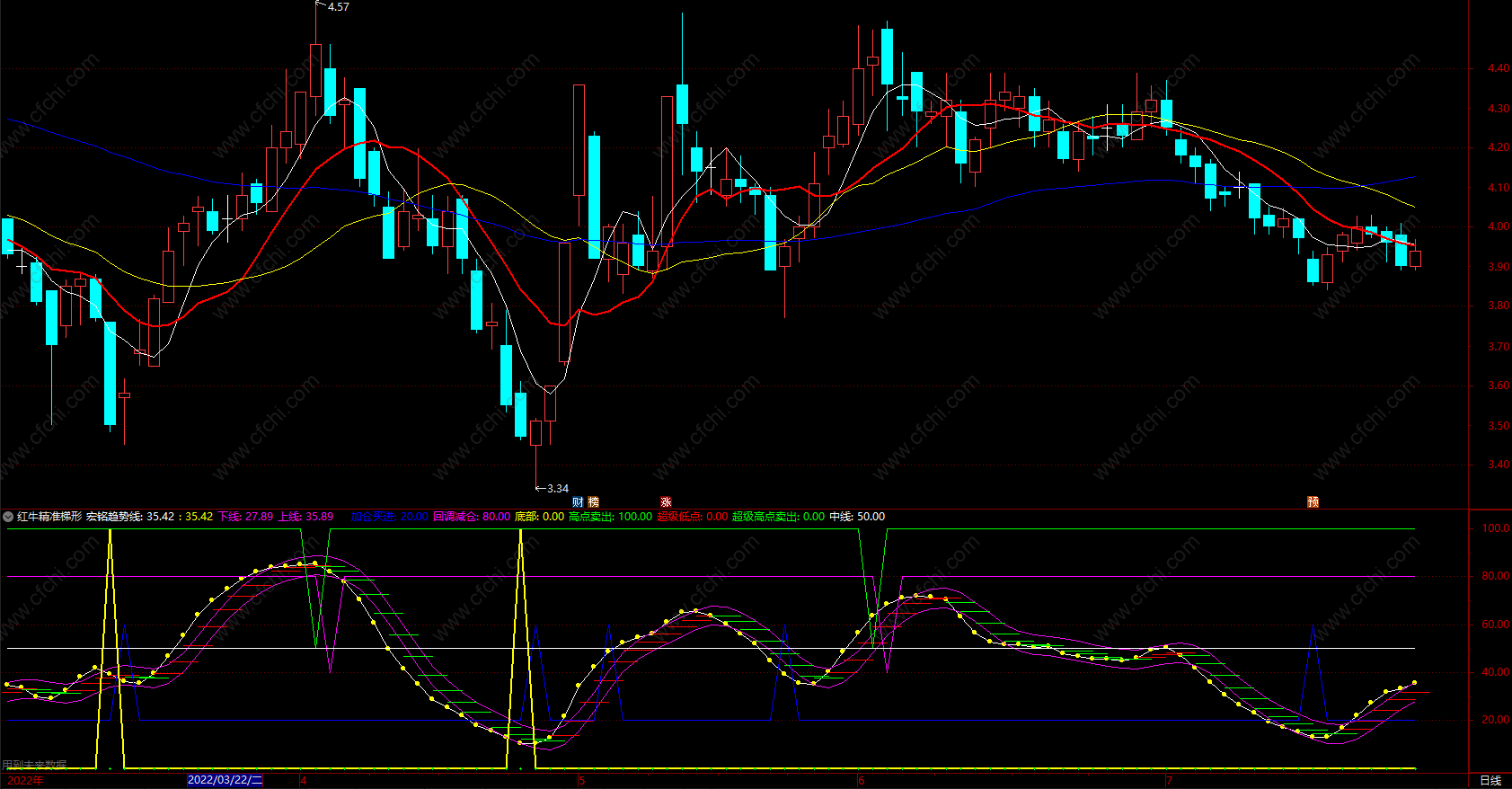Click the 4.40 price axis label
This screenshot has width=1512, height=789.
pyautogui.click(x=1498, y=68)
